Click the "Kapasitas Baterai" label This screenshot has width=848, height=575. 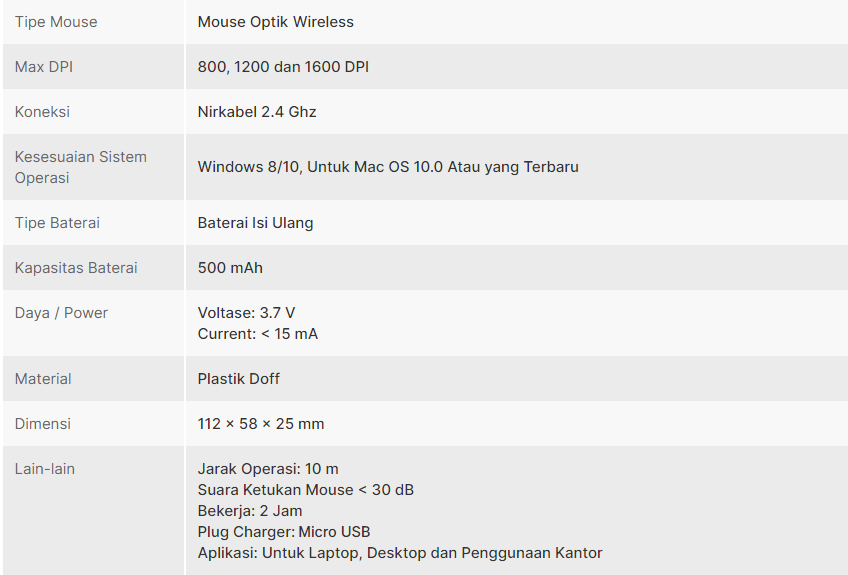(76, 268)
